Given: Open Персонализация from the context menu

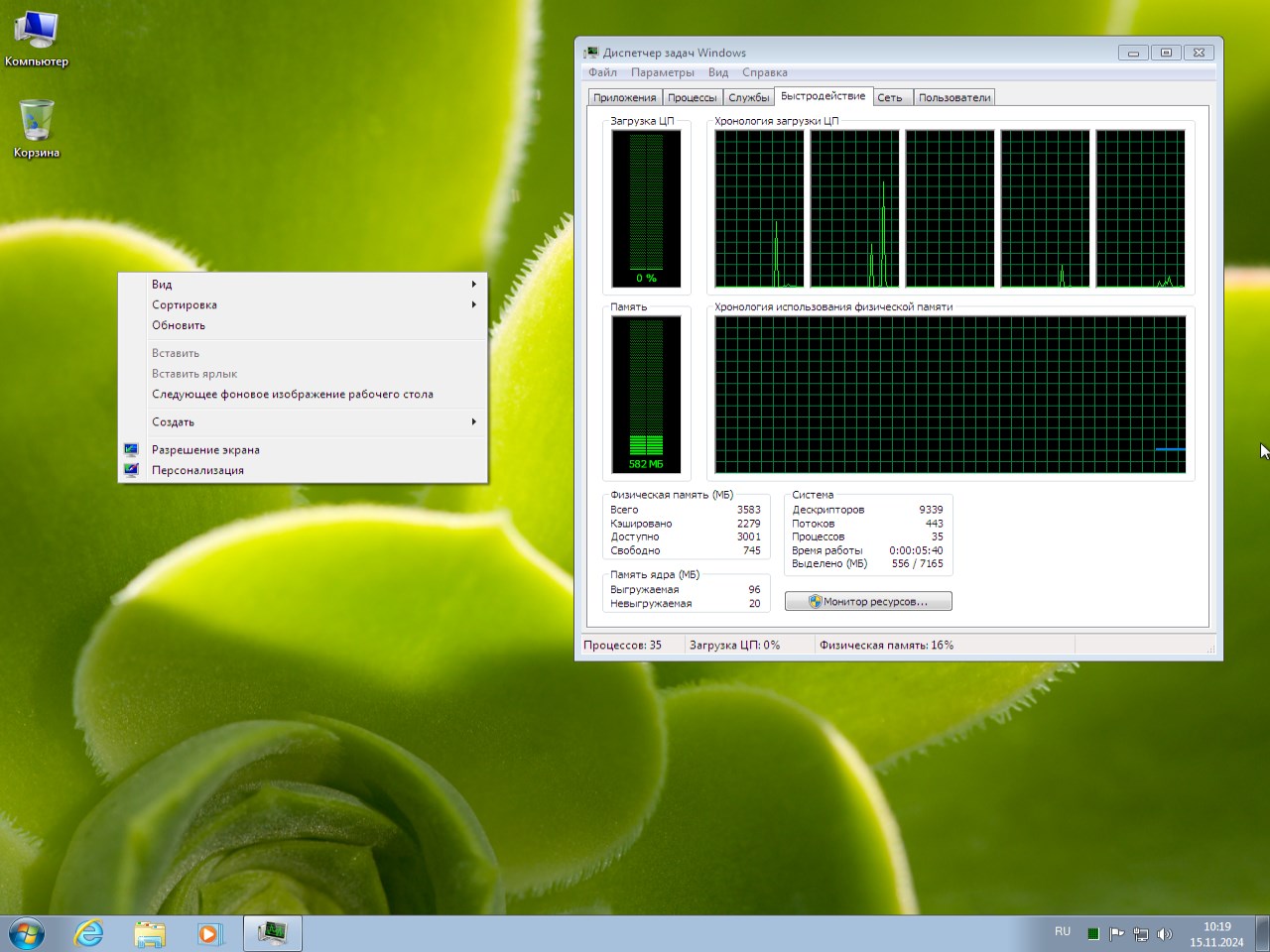Looking at the screenshot, I should [x=303, y=470].
